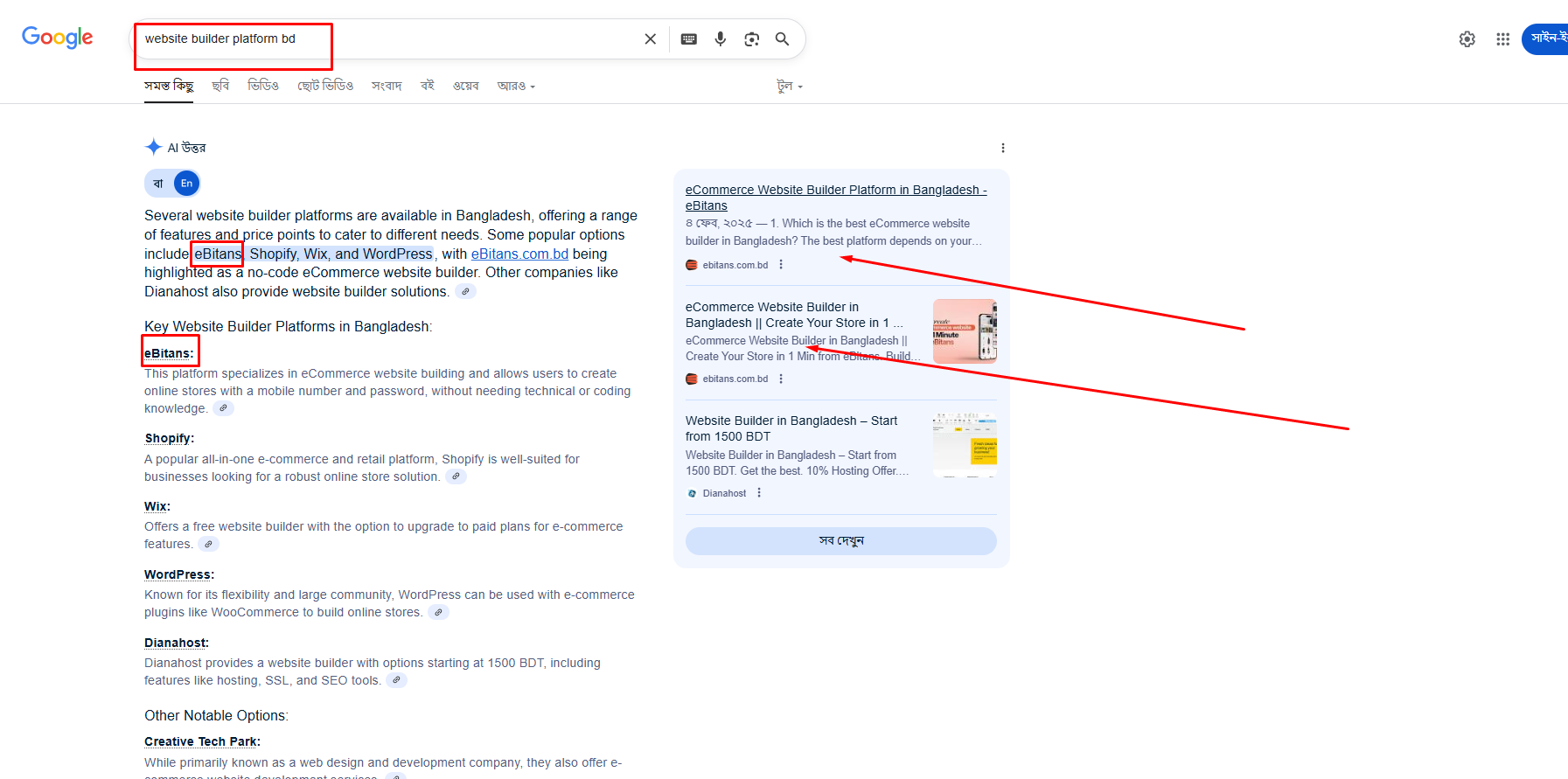Click the সব দেখুন show all button
1568x779 pixels.
click(841, 541)
